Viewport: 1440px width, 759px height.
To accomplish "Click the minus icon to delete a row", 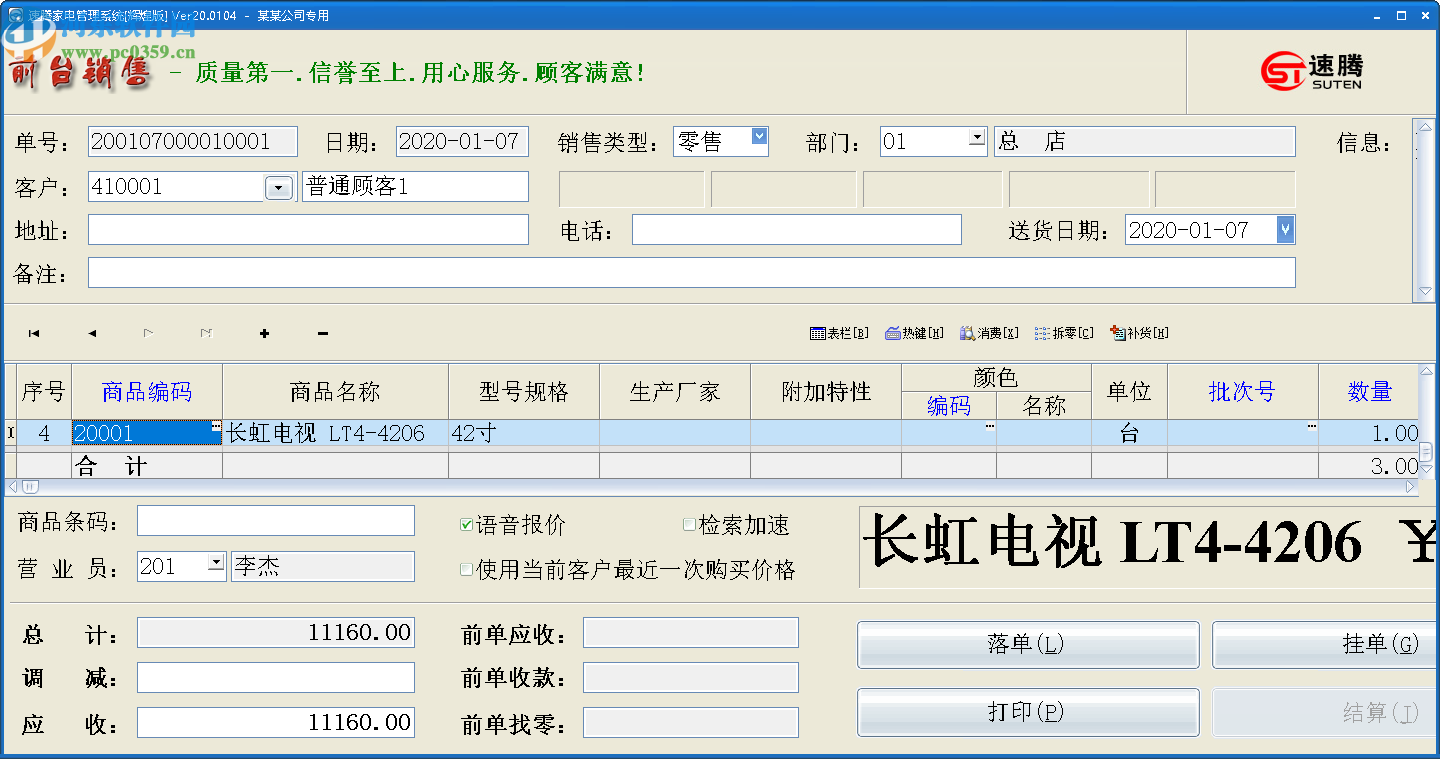I will [x=322, y=333].
